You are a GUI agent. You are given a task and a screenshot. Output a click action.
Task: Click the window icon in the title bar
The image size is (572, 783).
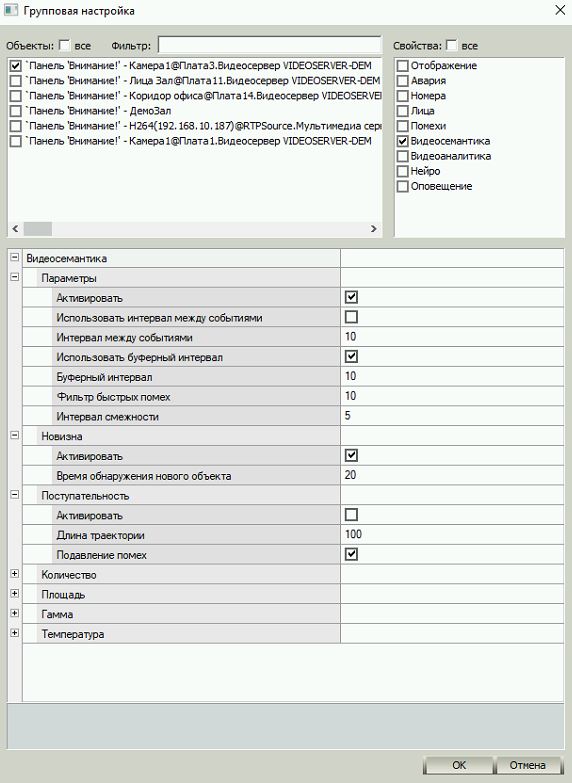tap(11, 10)
